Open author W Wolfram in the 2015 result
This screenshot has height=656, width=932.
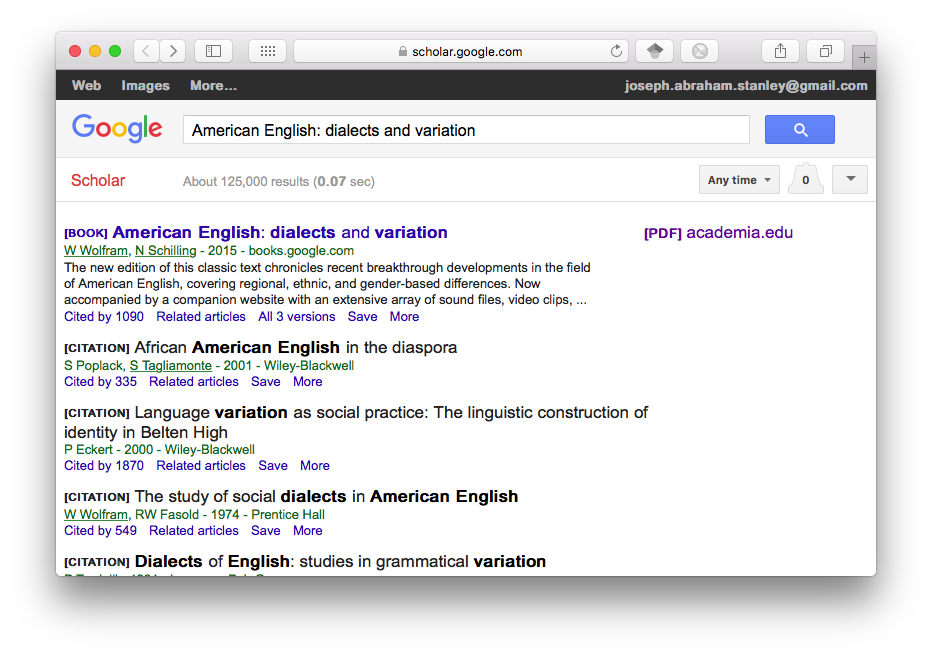(x=96, y=251)
